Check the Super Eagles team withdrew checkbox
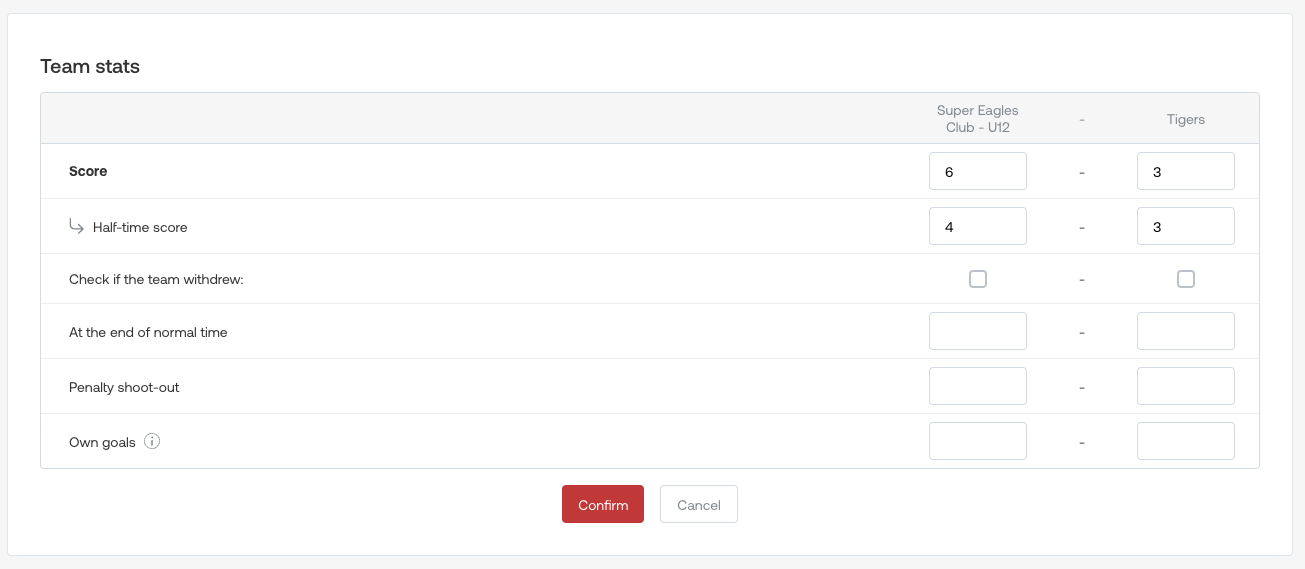The width and height of the screenshot is (1305, 569). coord(978,279)
